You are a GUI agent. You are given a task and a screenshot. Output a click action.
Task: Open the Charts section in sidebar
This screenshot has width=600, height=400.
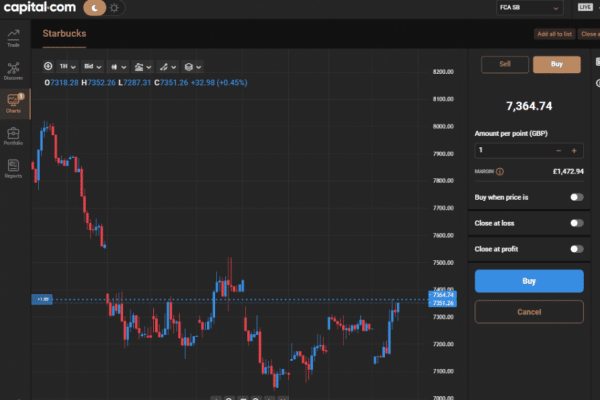(13, 104)
